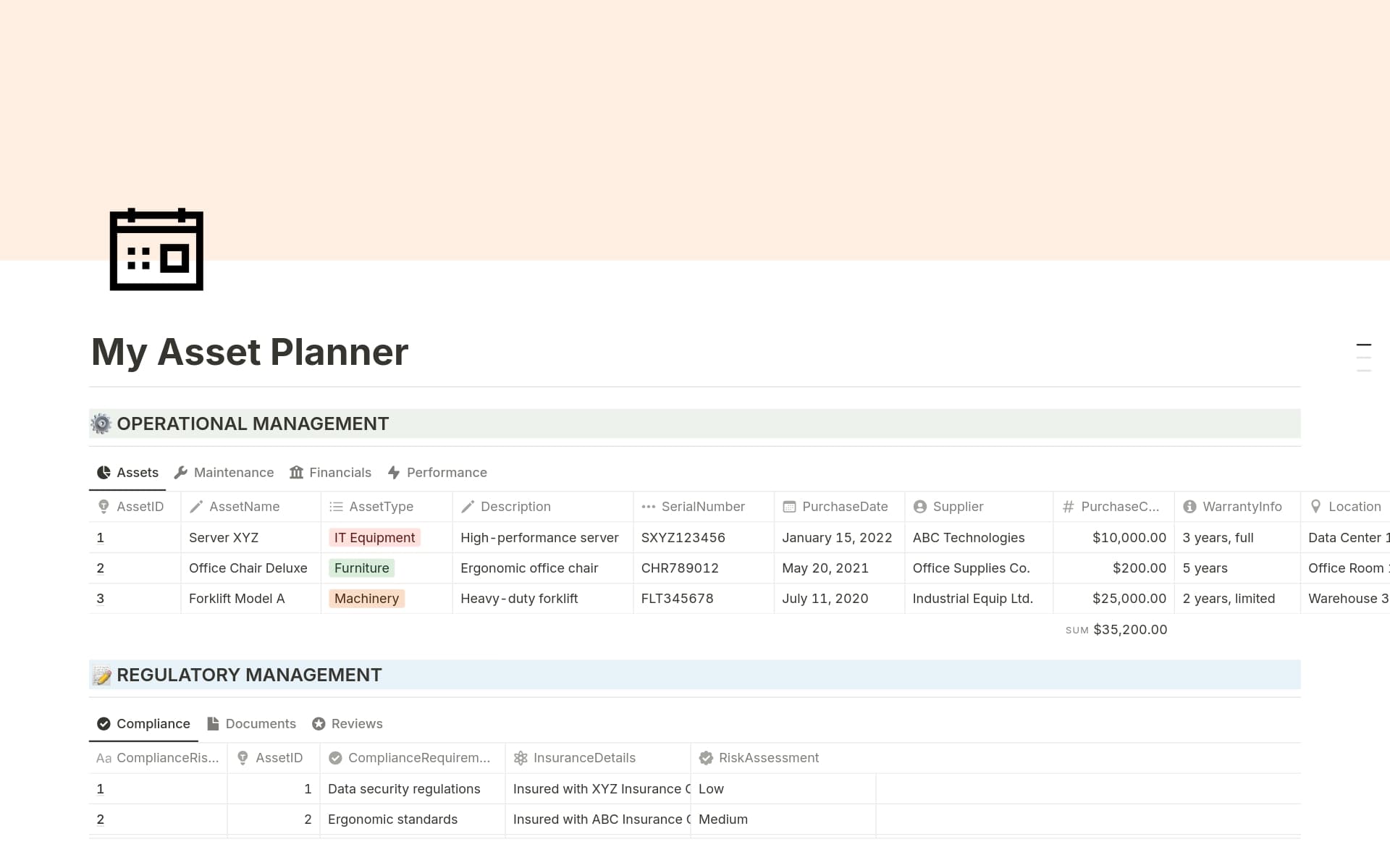This screenshot has height=868, width=1390.
Task: Switch to the Reviews tab
Action: click(x=356, y=723)
